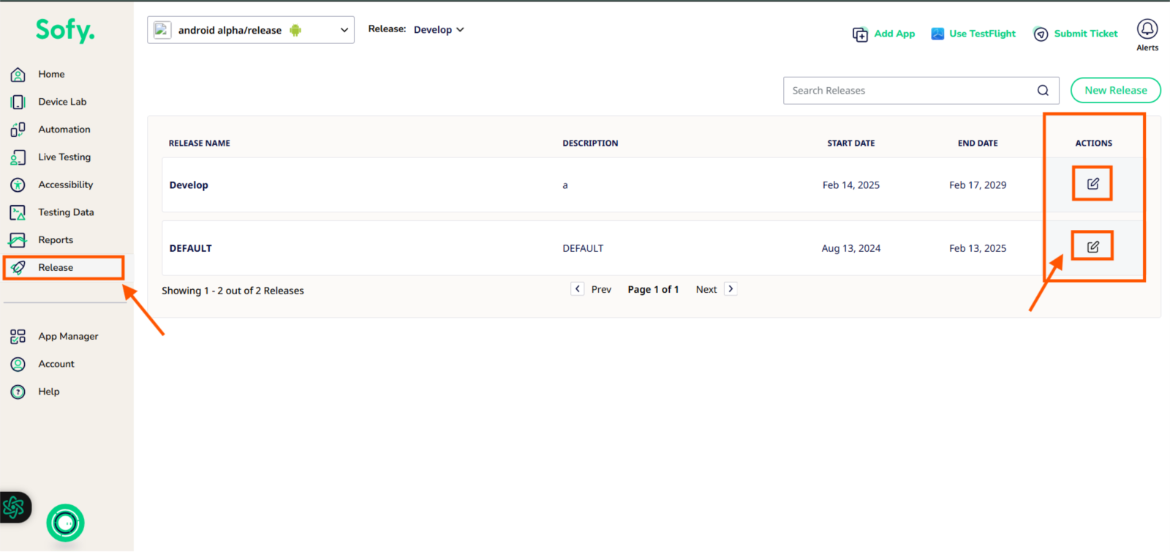Open the dark AI assistant widget

(x=15, y=508)
